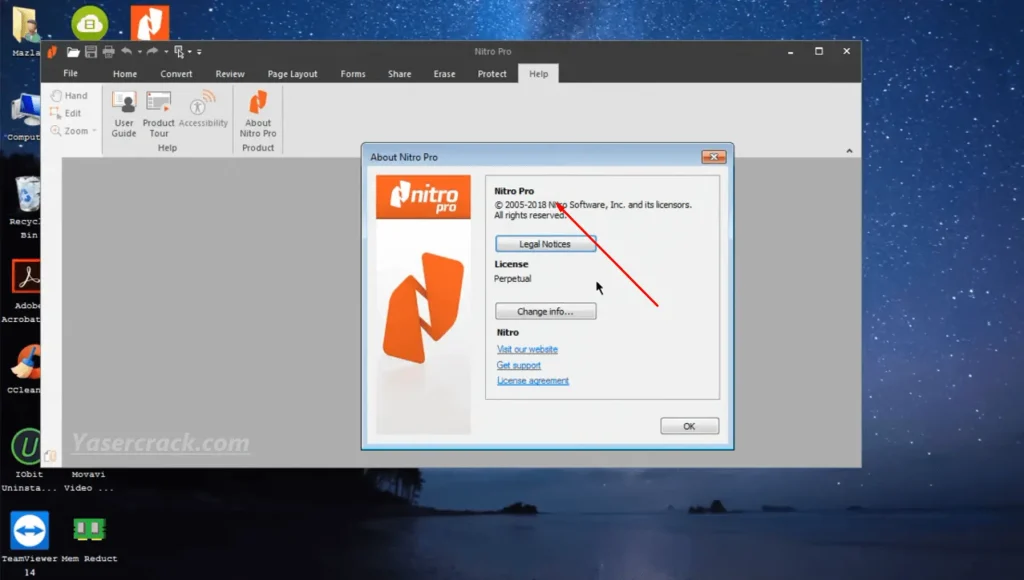1024x580 pixels.
Task: Click the Save disk icon in quick access toolbar
Action: click(91, 52)
